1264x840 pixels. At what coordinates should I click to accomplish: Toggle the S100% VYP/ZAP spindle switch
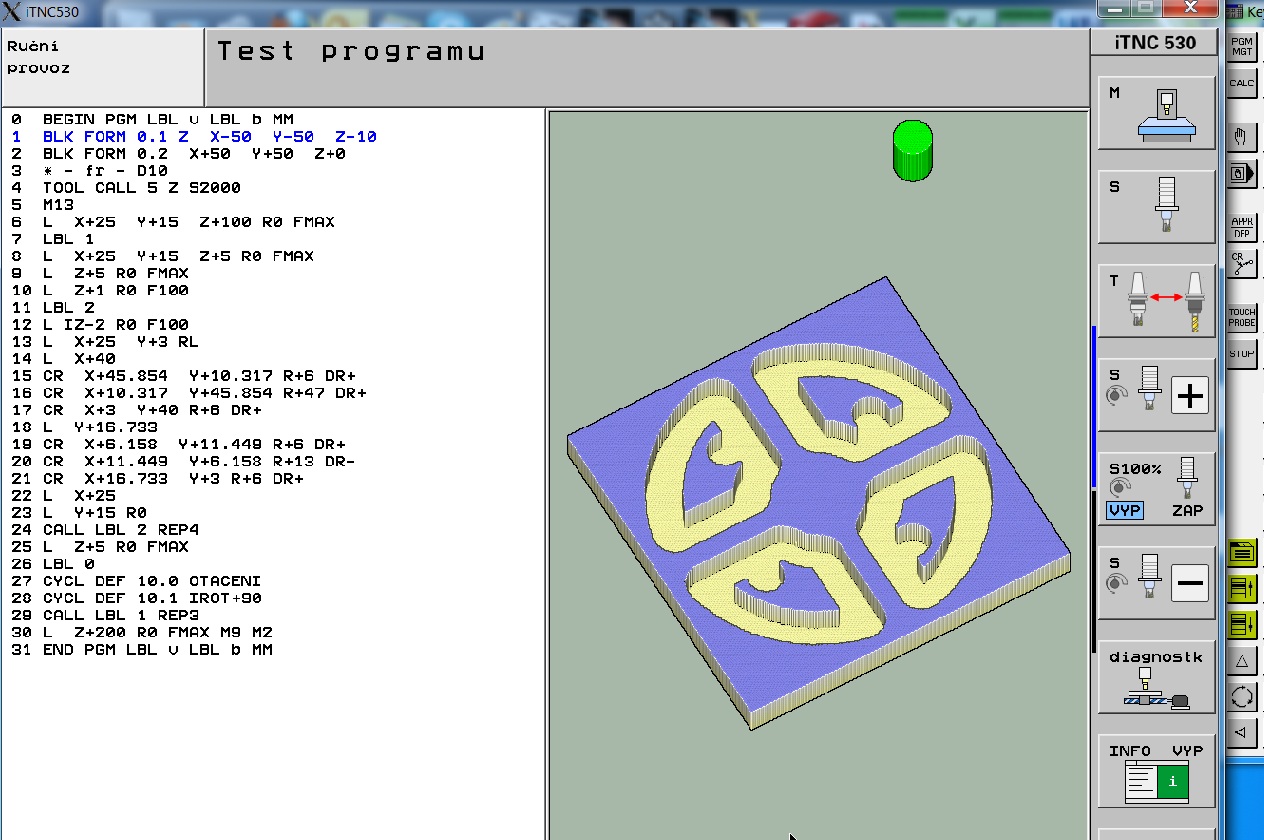[1157, 489]
